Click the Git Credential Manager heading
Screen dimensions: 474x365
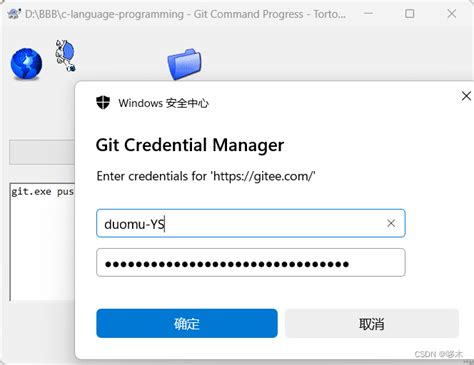[190, 145]
